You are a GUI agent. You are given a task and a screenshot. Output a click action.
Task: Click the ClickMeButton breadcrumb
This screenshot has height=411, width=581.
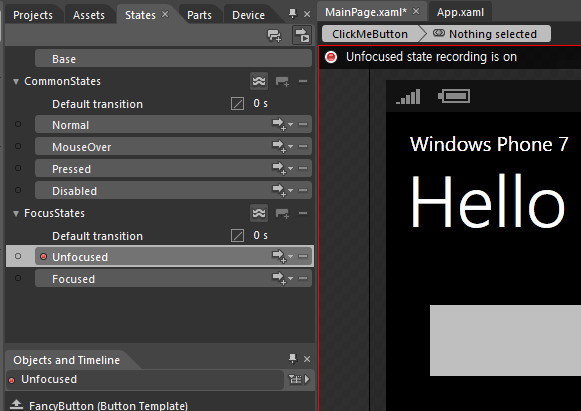[371, 34]
